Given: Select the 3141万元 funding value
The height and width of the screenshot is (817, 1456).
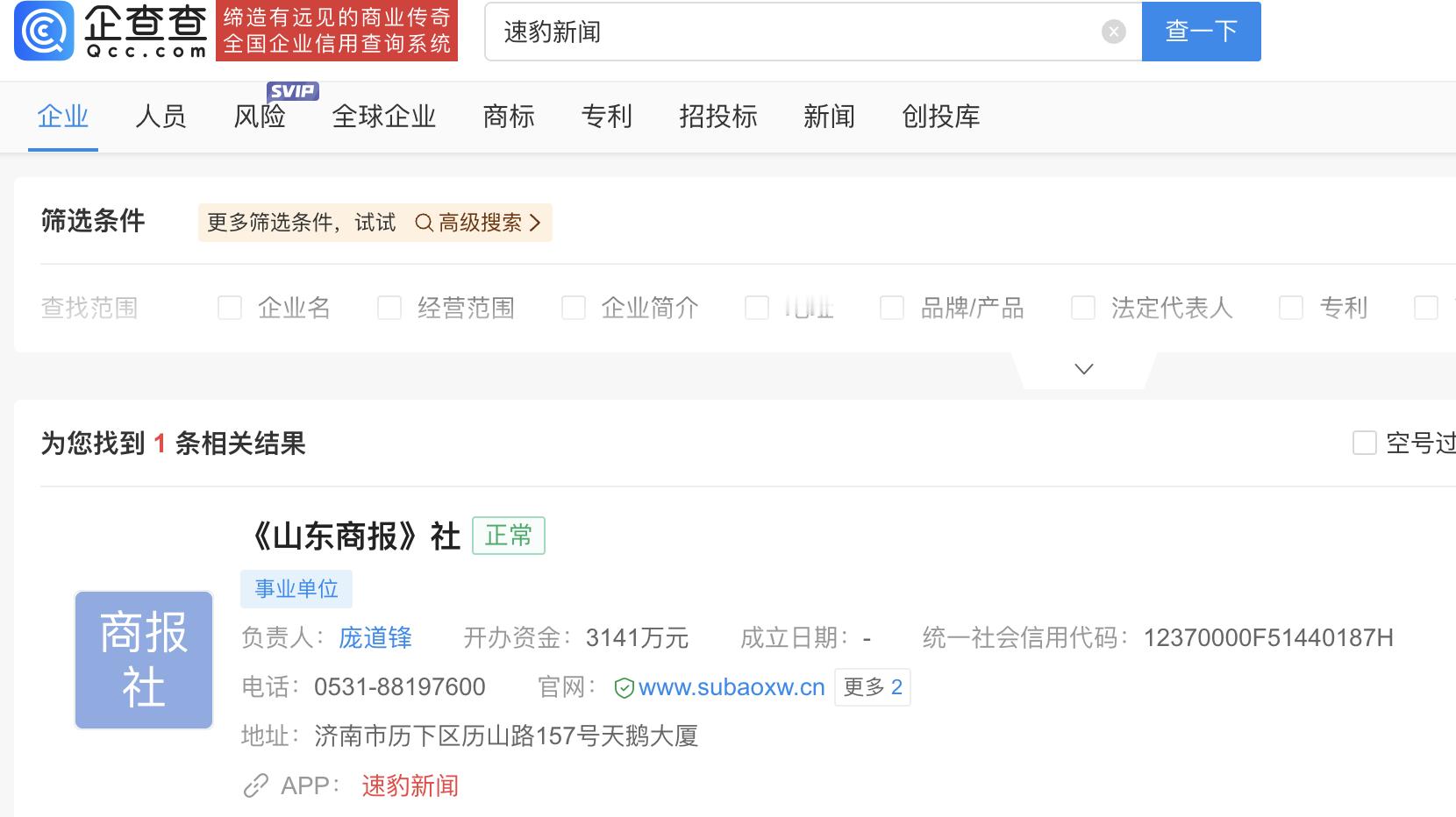Looking at the screenshot, I should [637, 638].
